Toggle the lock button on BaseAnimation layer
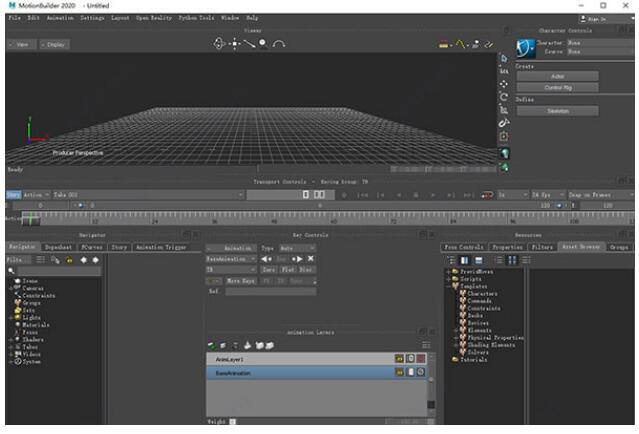639x434 pixels. tap(410, 372)
